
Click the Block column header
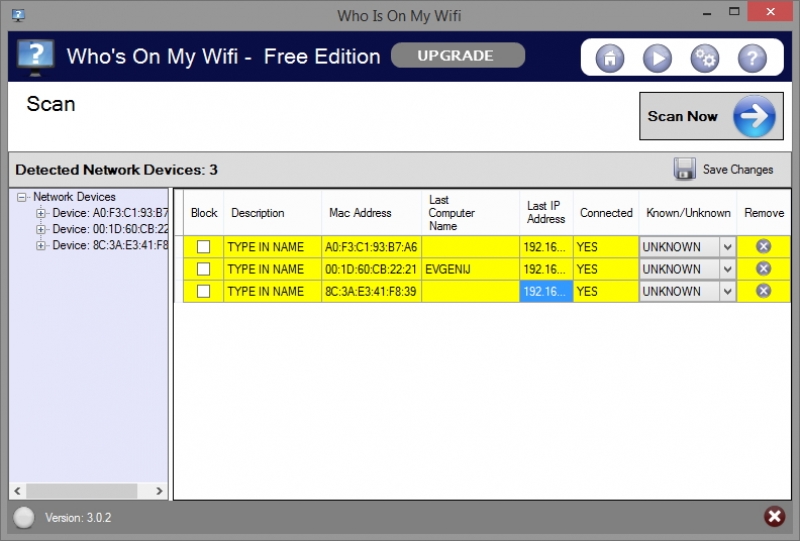[204, 213]
